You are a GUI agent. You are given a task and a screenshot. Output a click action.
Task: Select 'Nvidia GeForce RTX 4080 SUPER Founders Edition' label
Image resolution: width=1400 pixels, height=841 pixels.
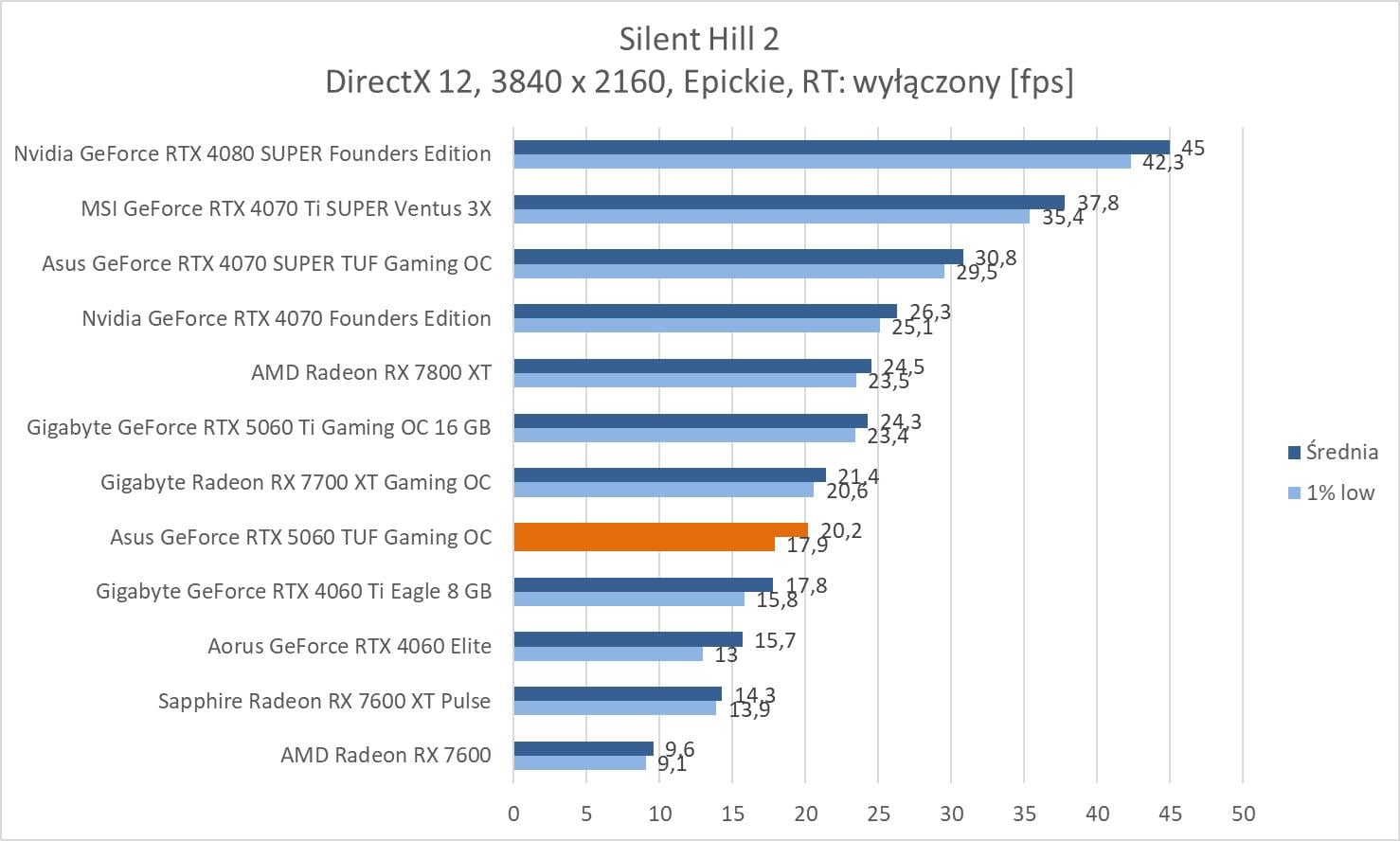(252, 153)
